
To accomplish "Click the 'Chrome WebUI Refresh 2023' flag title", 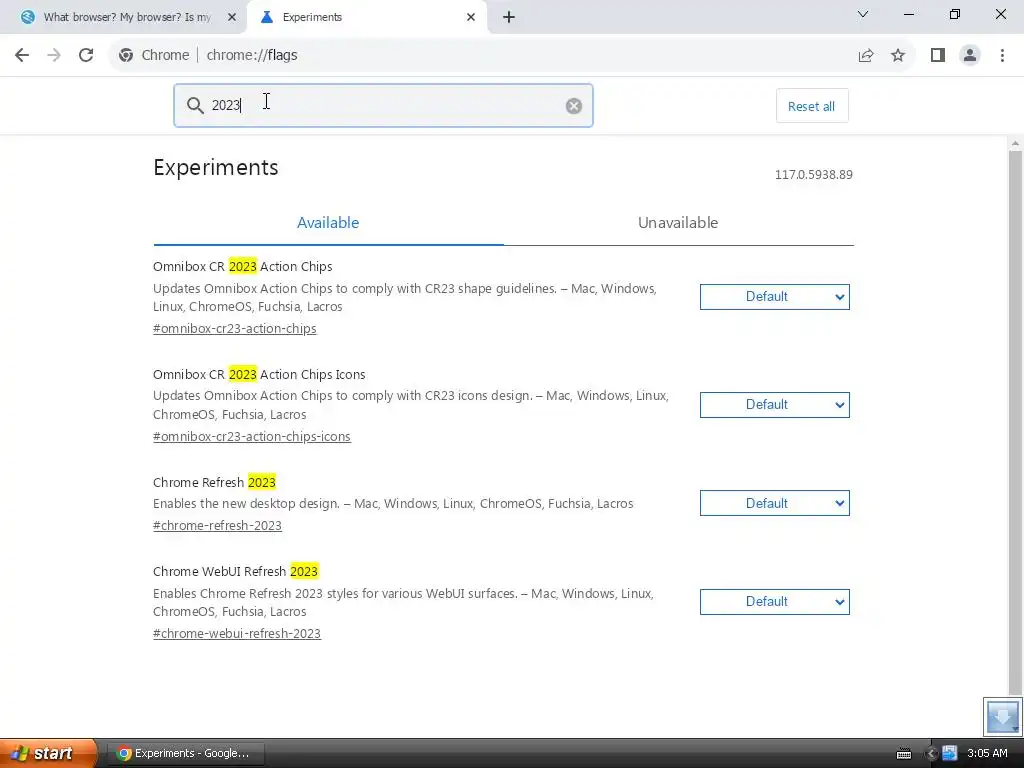I will click(x=236, y=571).
